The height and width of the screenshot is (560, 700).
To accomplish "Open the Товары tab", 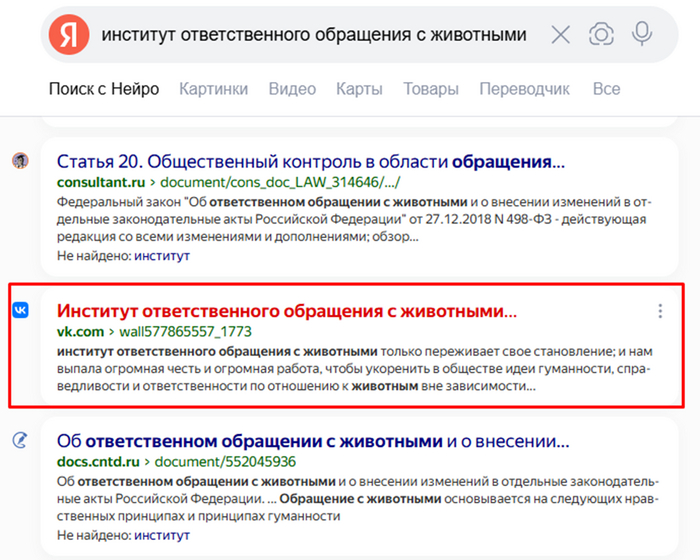I will (x=431, y=89).
